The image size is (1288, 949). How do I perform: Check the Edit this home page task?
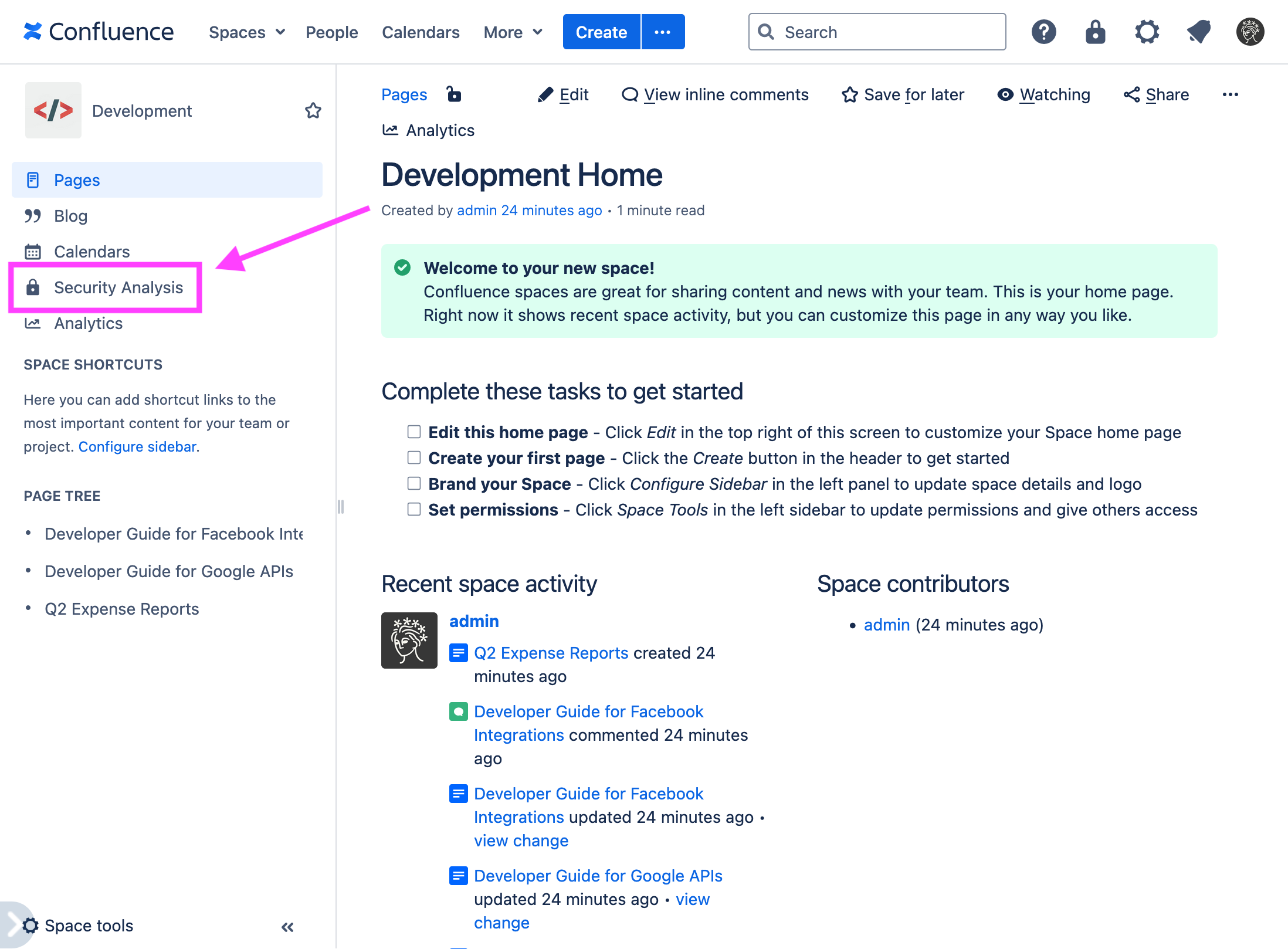[x=413, y=432]
